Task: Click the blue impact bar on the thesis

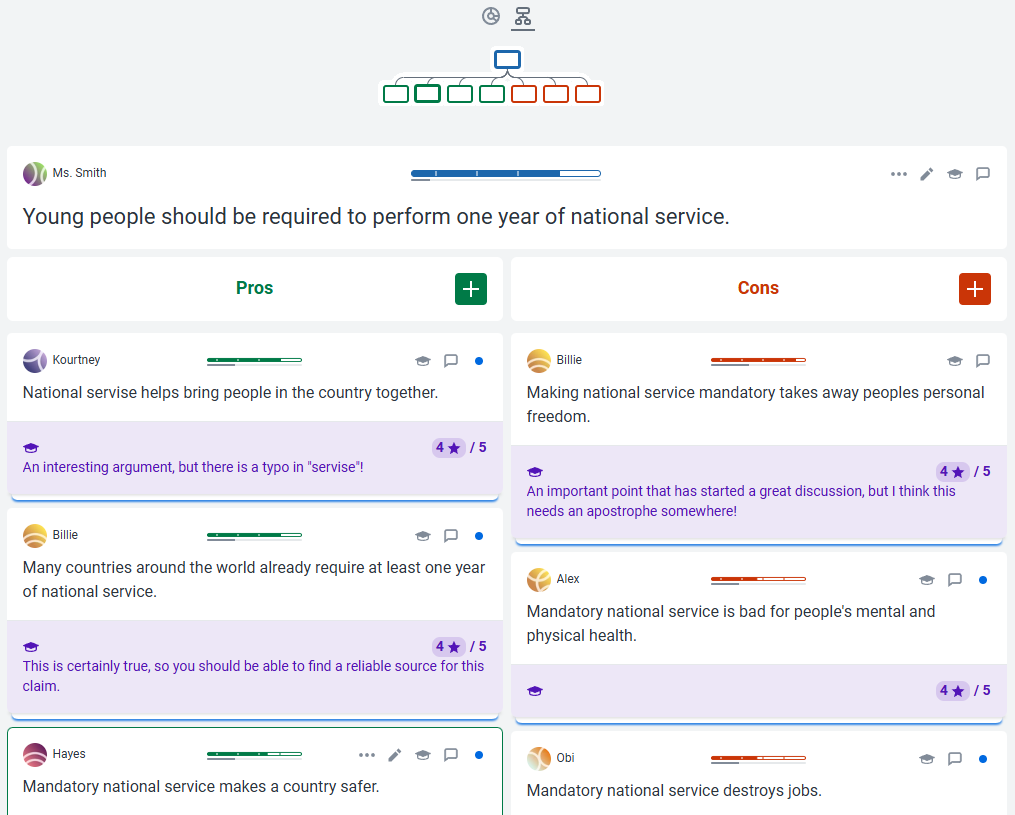Action: pos(505,174)
